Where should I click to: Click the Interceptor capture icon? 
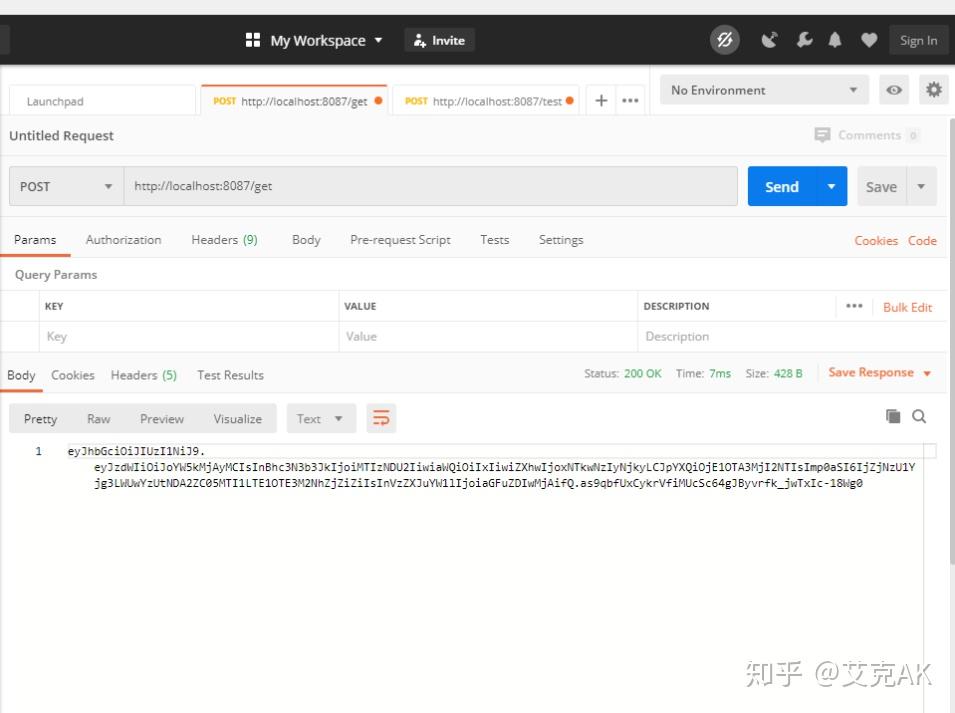[x=767, y=40]
